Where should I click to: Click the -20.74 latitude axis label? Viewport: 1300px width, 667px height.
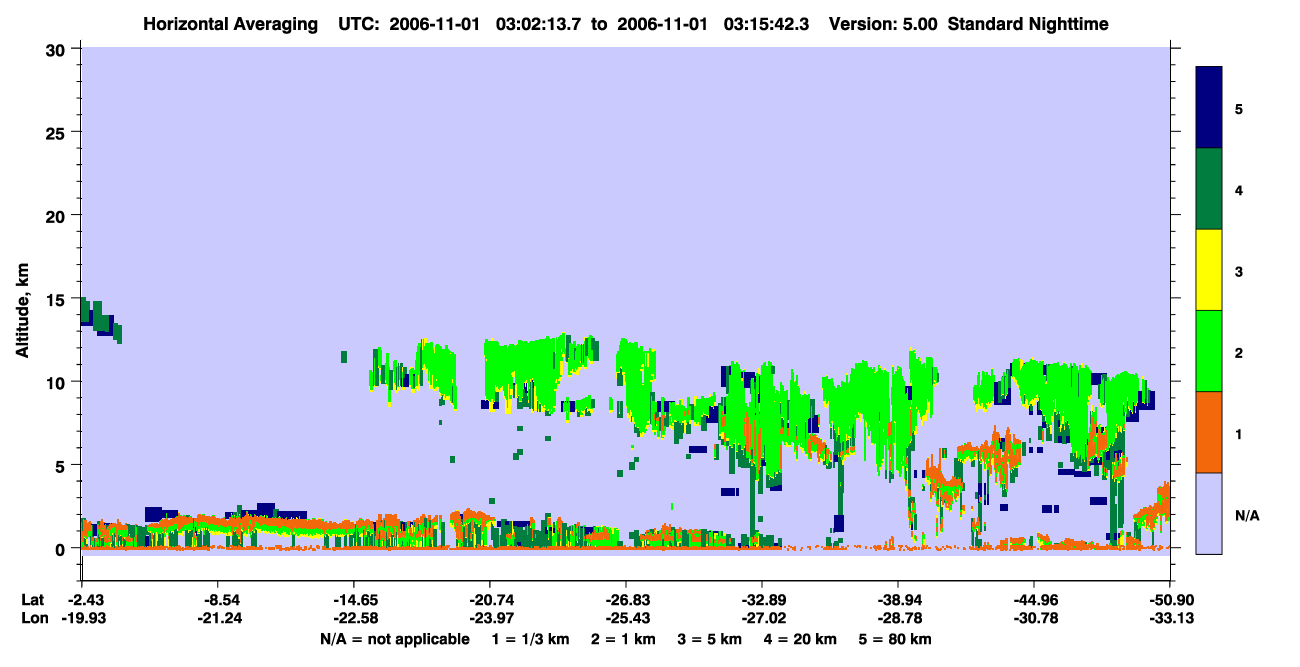(x=489, y=600)
